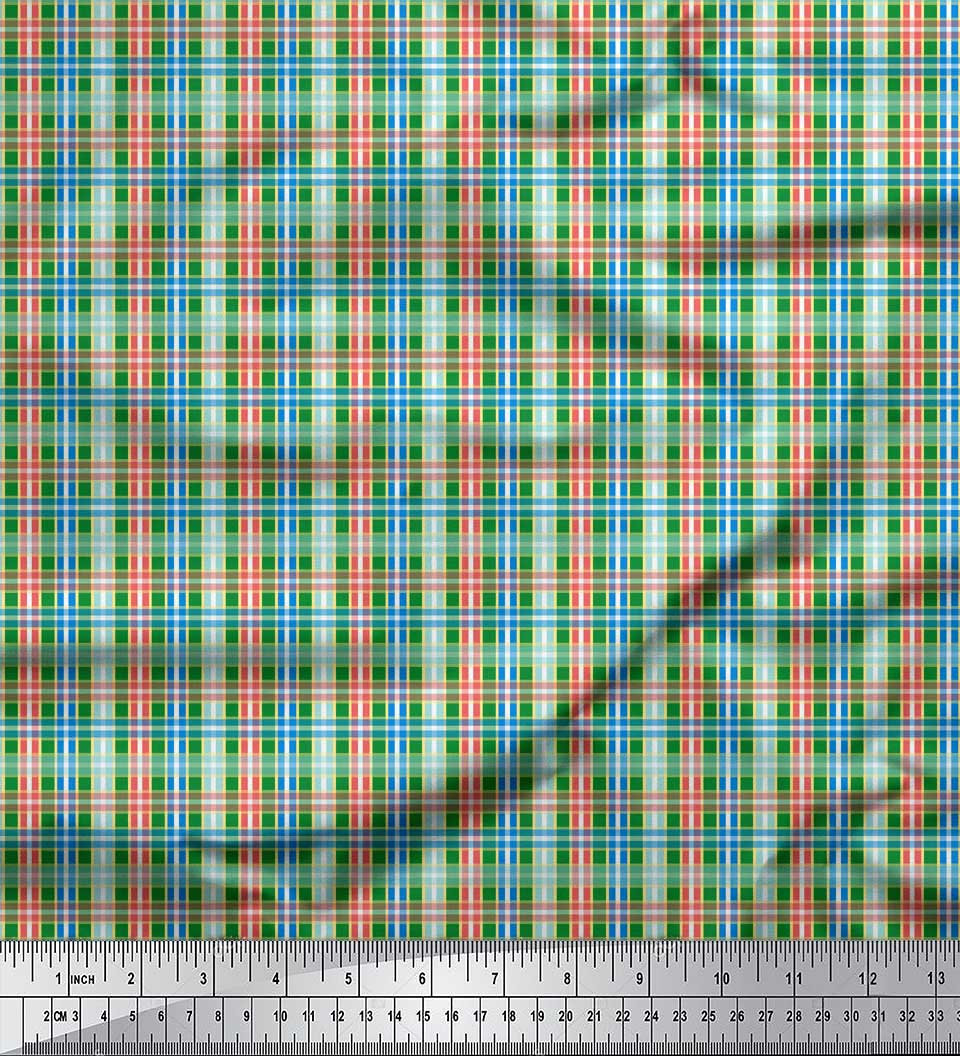Select the 10 centimeter mark number

[x=280, y=1016]
